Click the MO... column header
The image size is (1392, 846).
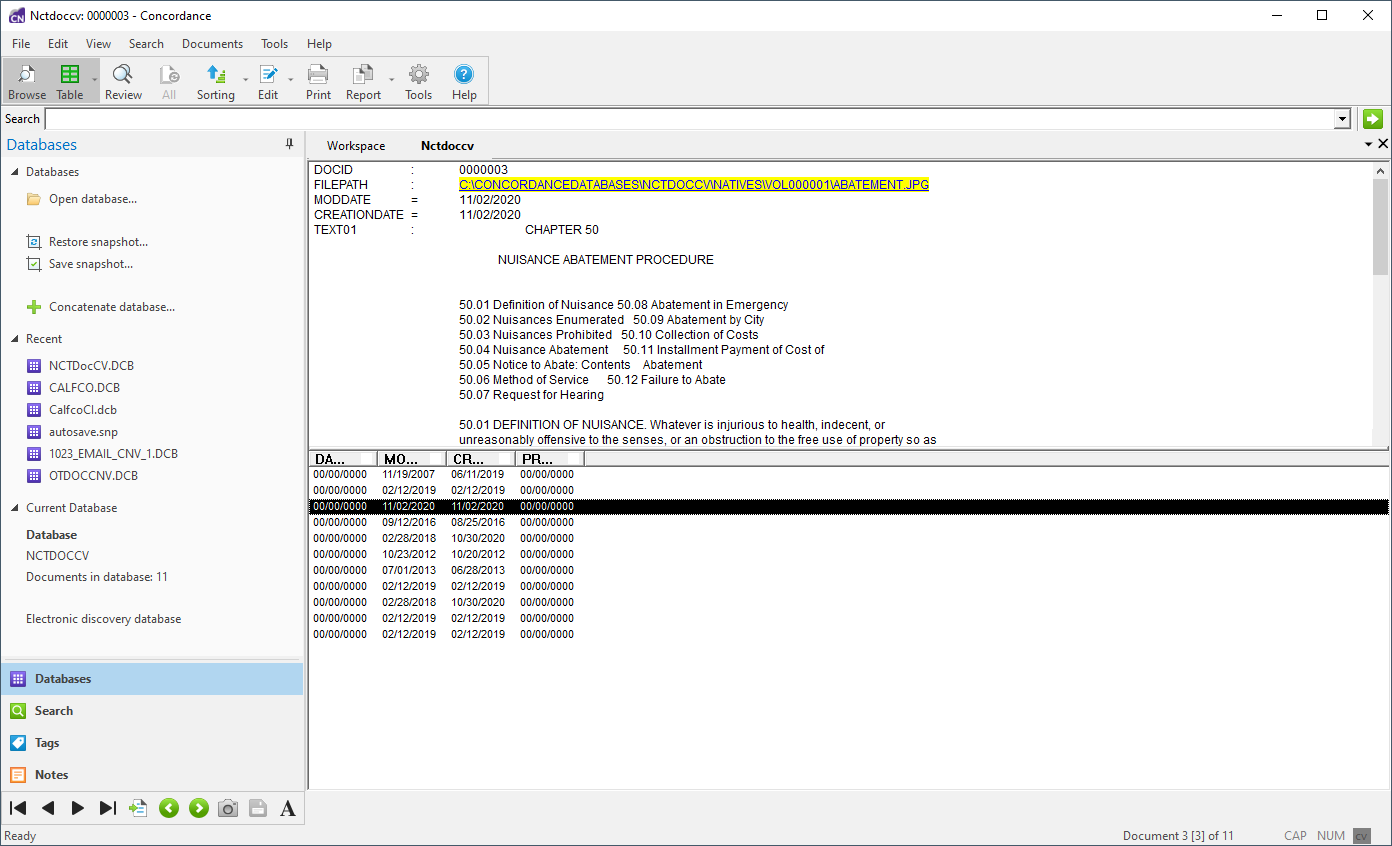pos(410,459)
